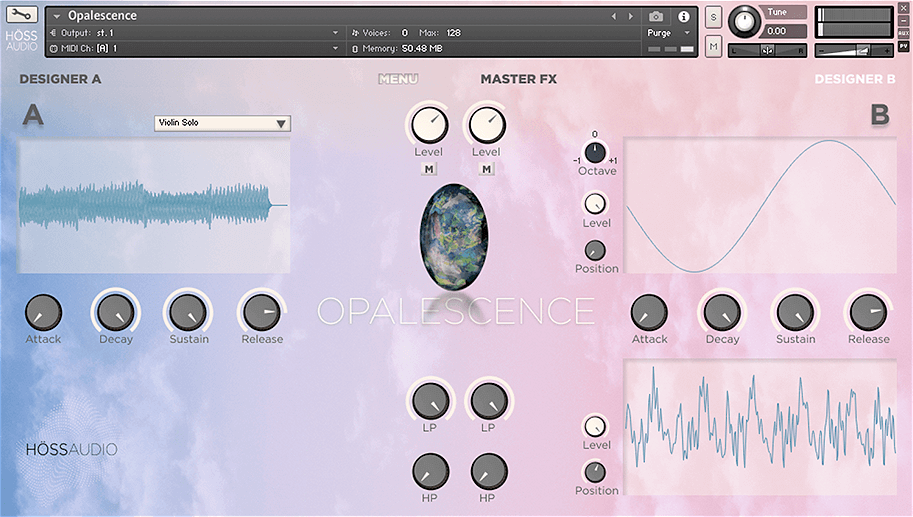Open the Violin Solo sample dropdown
The height and width of the screenshot is (517, 913).
(x=222, y=123)
